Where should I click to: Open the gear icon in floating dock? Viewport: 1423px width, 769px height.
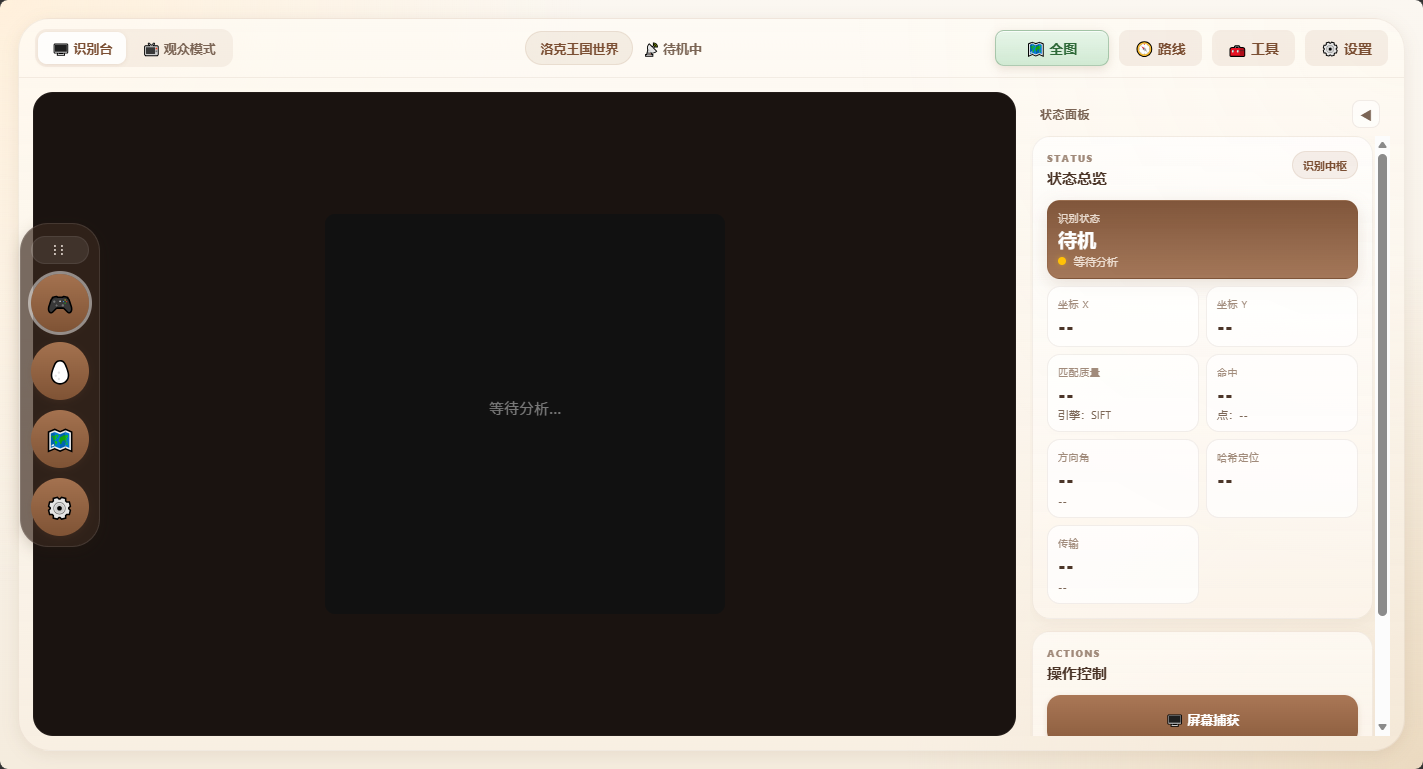(x=60, y=507)
